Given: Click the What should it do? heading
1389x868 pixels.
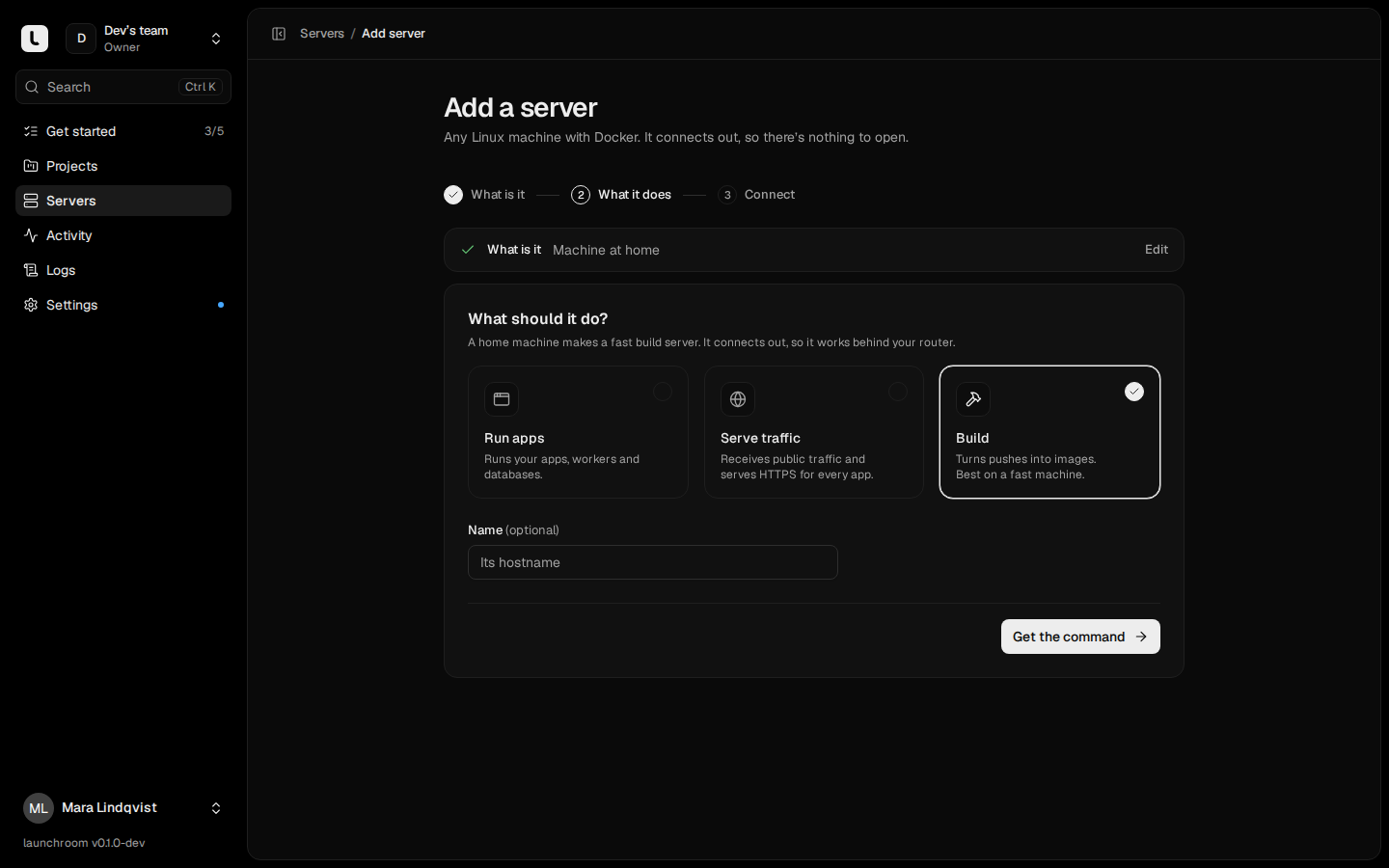Looking at the screenshot, I should pyautogui.click(x=537, y=318).
